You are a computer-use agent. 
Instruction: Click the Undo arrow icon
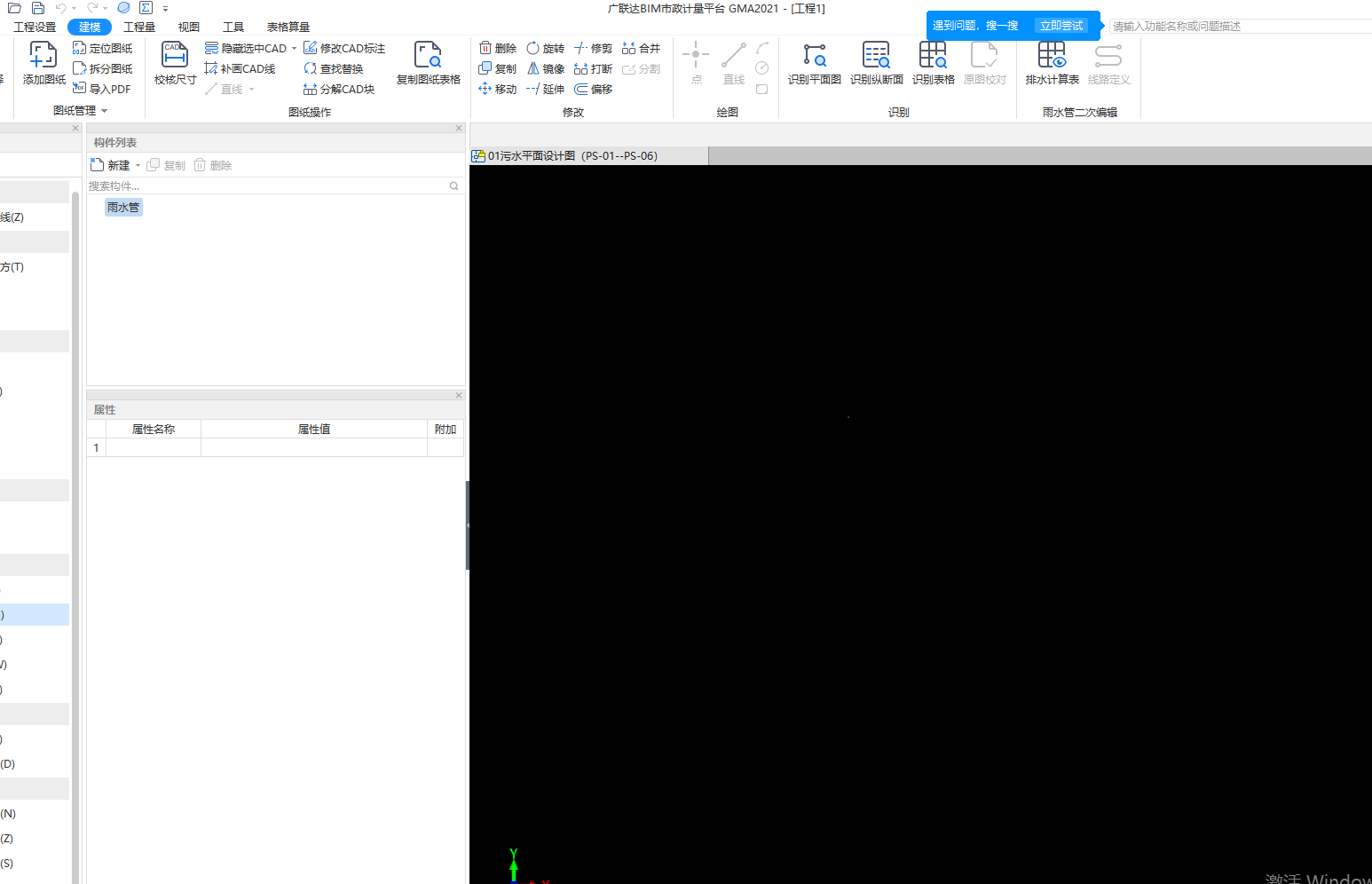[60, 8]
